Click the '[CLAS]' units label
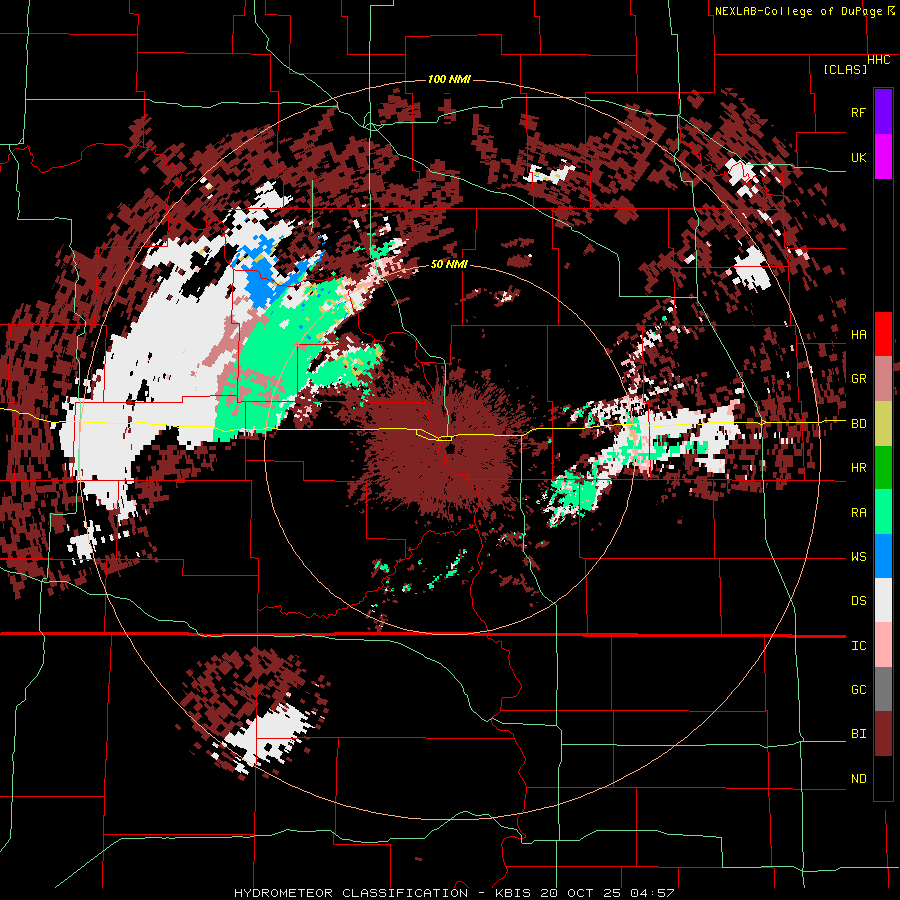 (845, 70)
